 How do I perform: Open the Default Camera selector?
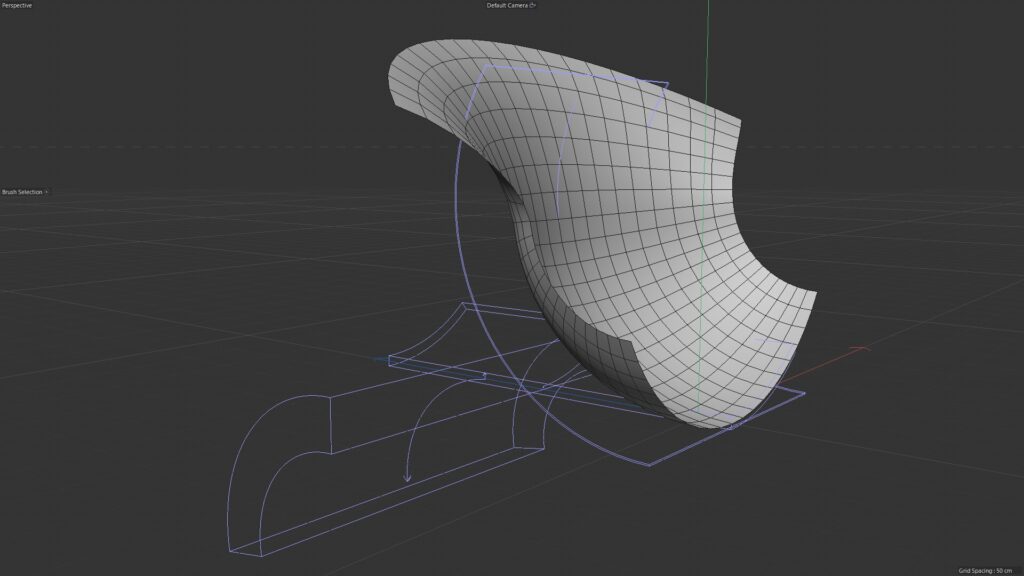pos(507,5)
